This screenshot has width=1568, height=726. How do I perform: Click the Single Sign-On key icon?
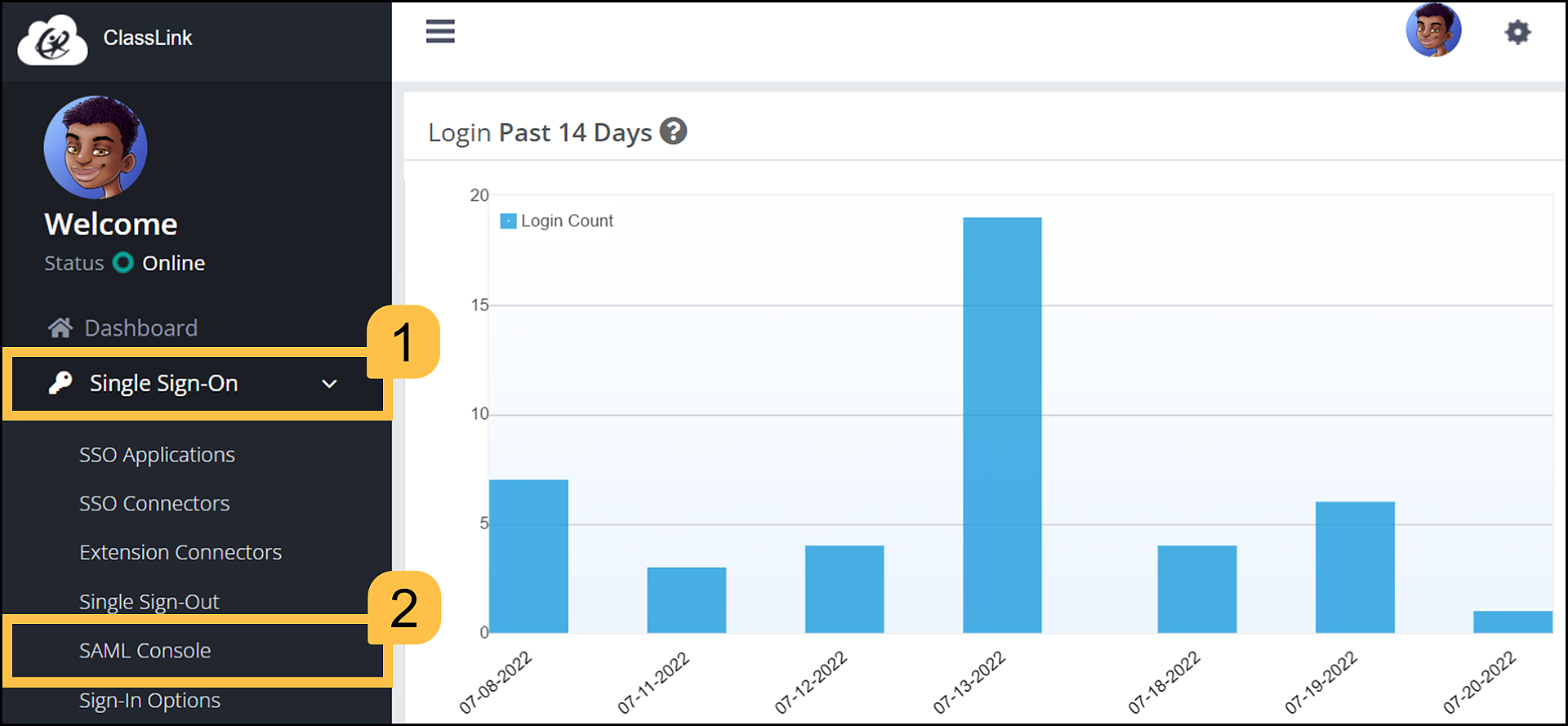coord(60,383)
